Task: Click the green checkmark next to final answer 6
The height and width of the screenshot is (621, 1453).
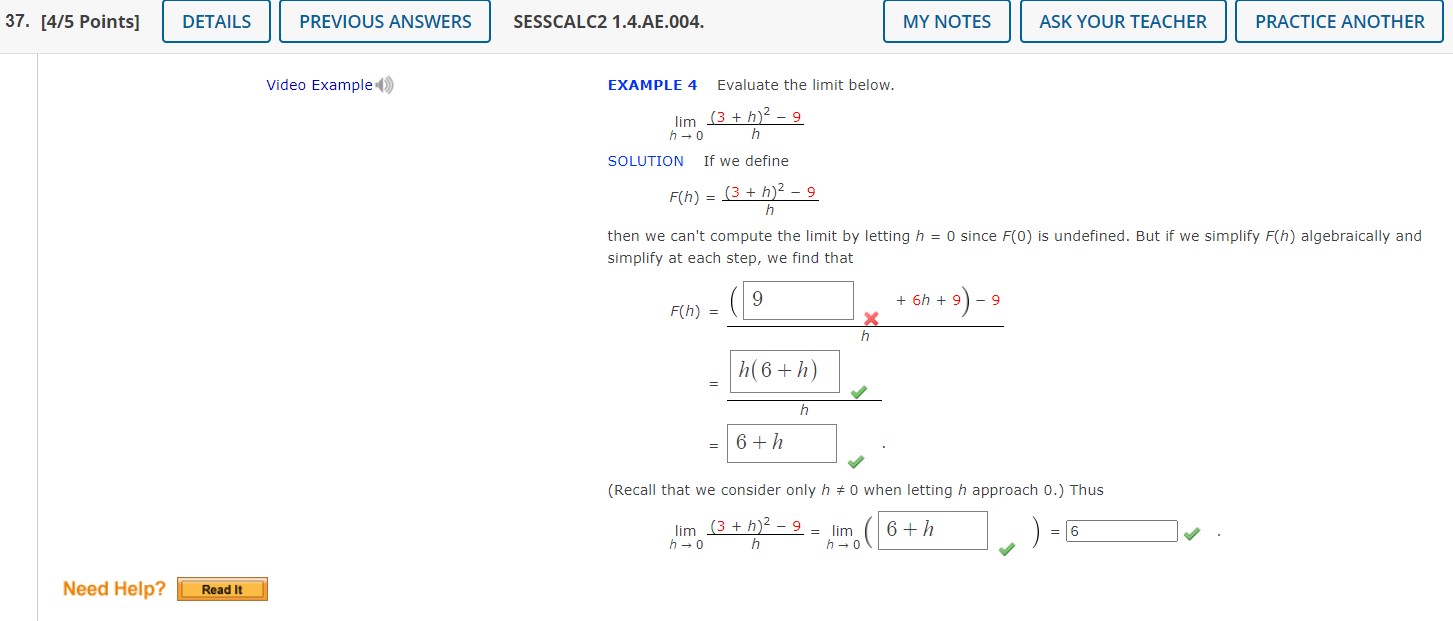Action: 1191,534
